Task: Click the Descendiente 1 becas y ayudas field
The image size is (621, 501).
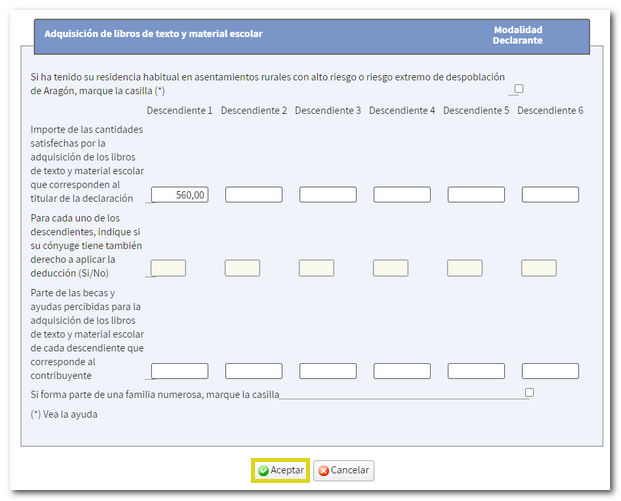Action: point(180,371)
